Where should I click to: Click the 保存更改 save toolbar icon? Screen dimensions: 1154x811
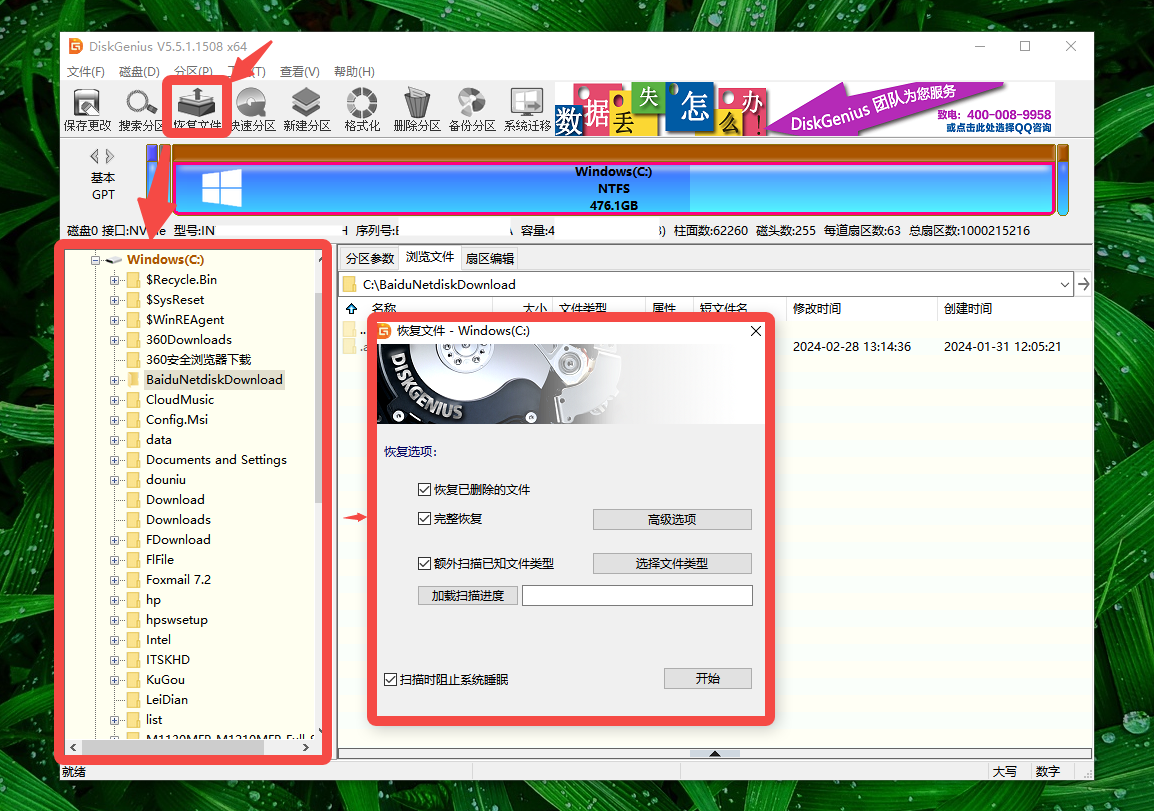click(x=87, y=110)
